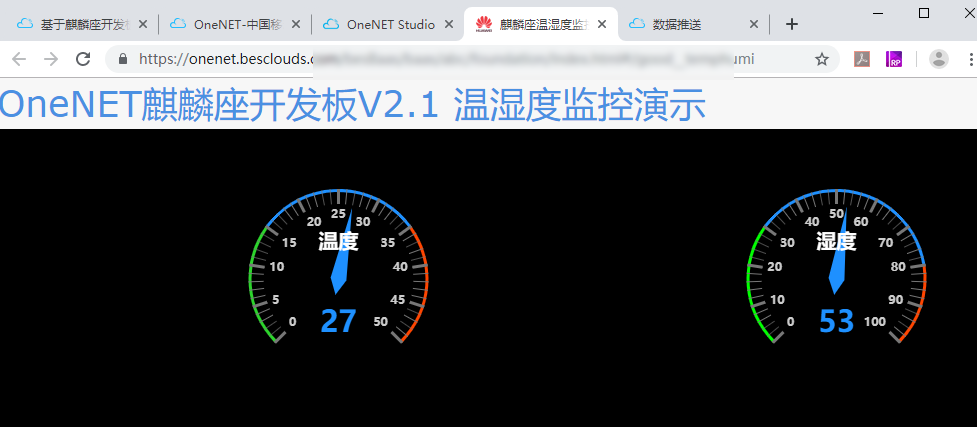Screen dimensions: 977x427
Task: Click the browser back arrow
Action: coord(19,60)
